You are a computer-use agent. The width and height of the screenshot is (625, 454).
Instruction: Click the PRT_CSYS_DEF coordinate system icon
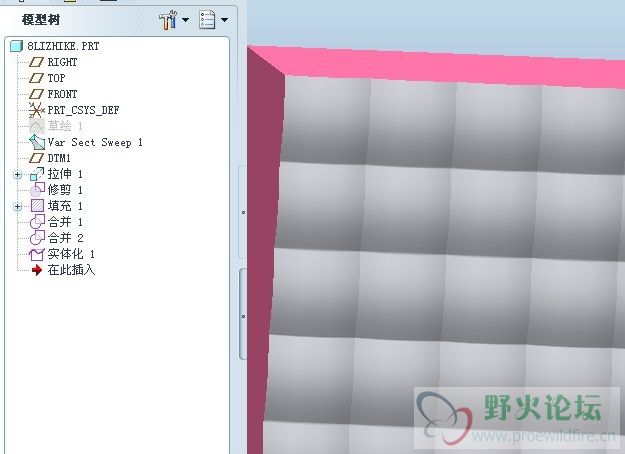click(36, 110)
